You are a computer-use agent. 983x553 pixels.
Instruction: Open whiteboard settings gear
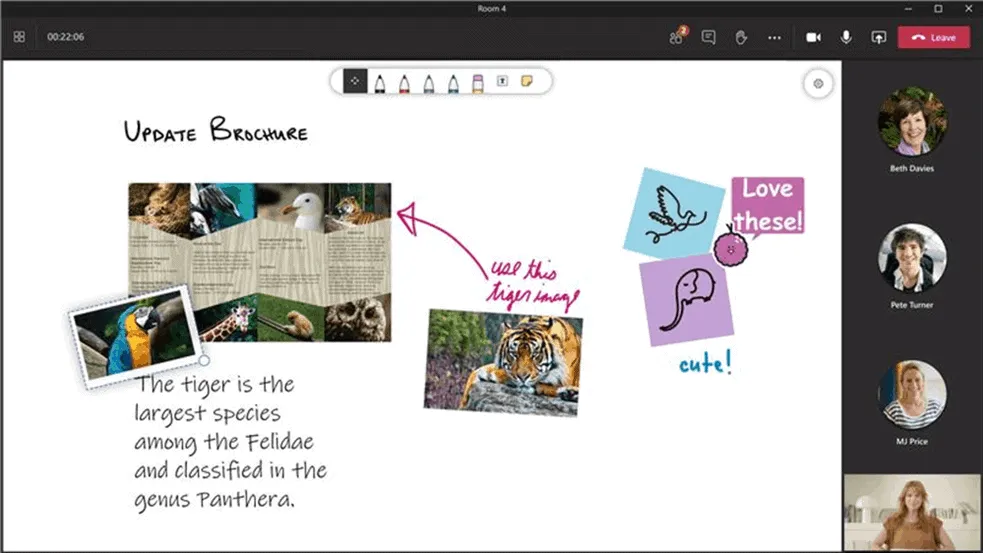(x=818, y=84)
